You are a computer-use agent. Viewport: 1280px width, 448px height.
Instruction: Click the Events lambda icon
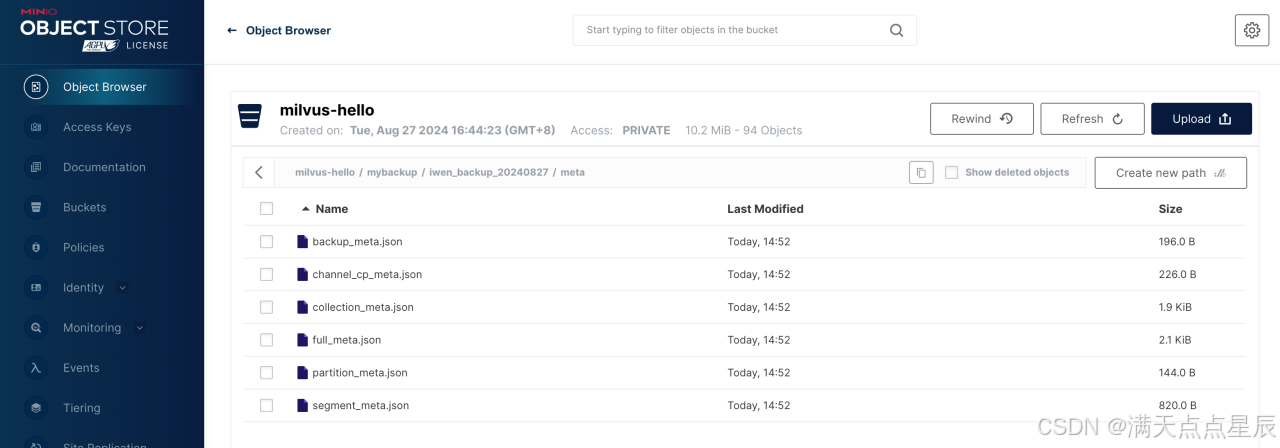pyautogui.click(x=36, y=368)
